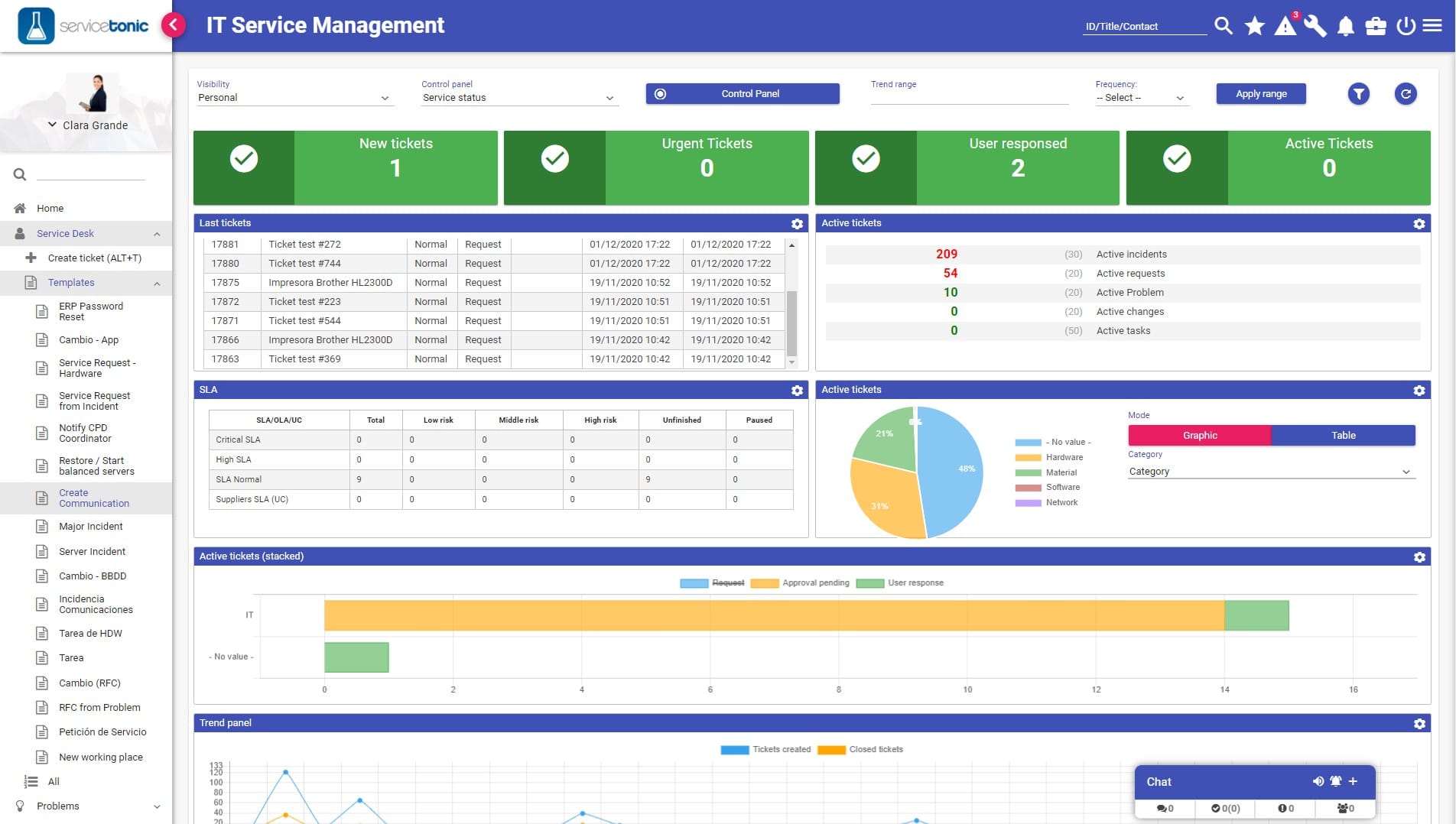
Task: Click the ServiceTonic flask logo
Action: click(x=36, y=26)
